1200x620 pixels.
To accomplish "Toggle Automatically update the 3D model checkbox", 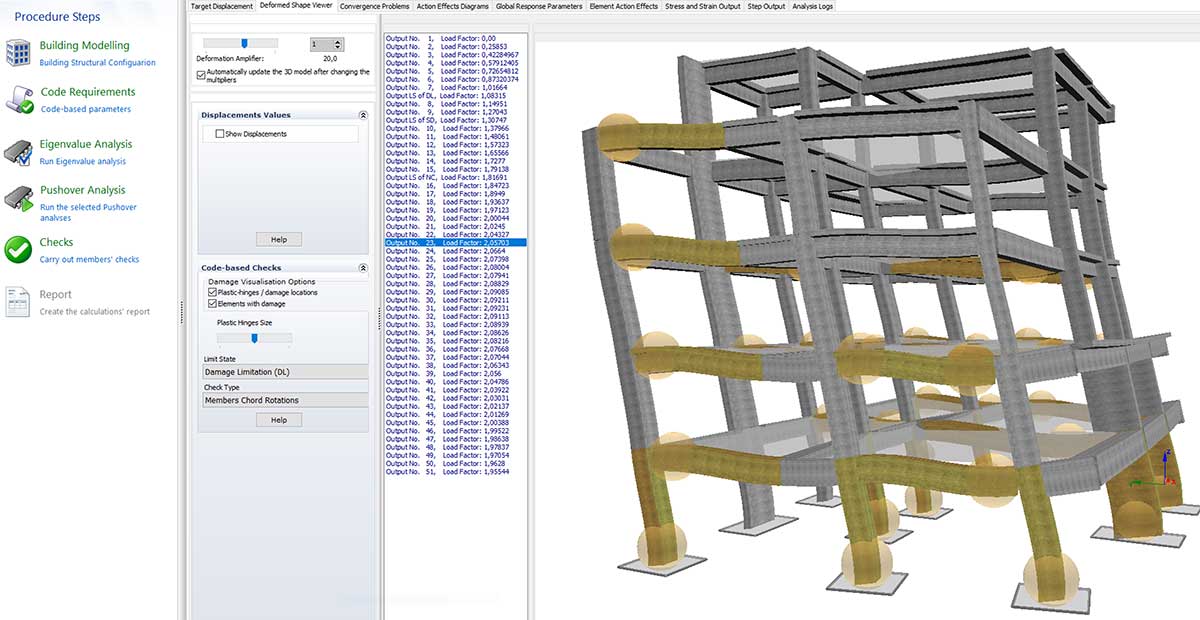I will tap(201, 73).
